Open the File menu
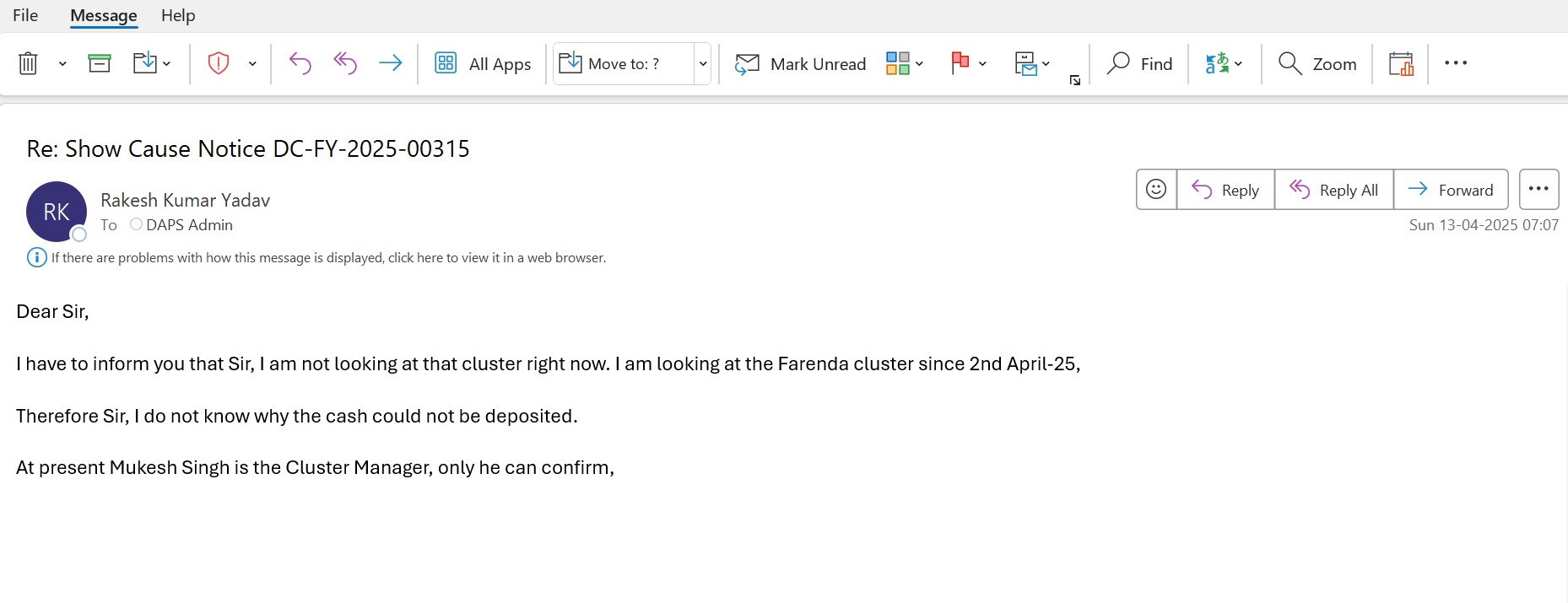The image size is (1568, 603). tap(25, 15)
